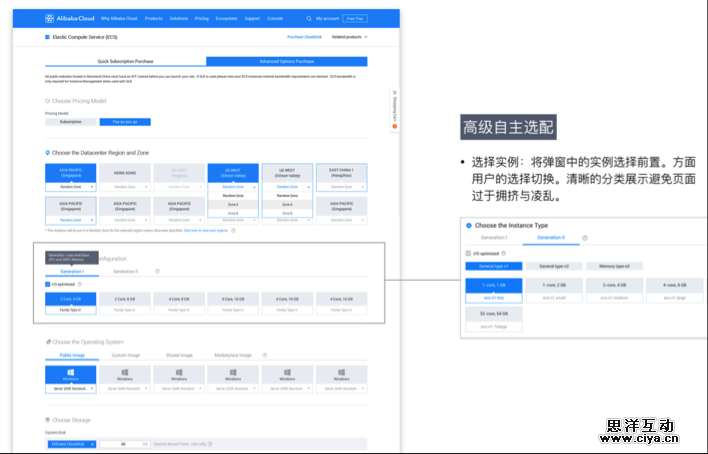
Task: Select the Pay-as-you-go pricing model
Action: point(125,121)
